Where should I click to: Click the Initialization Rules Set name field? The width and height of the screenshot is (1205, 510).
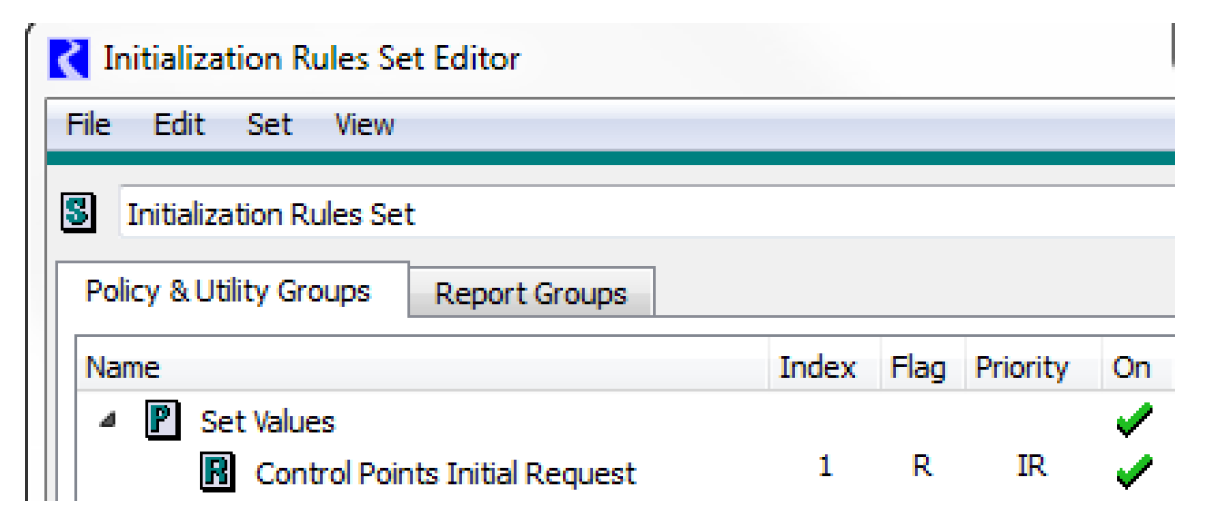click(640, 214)
